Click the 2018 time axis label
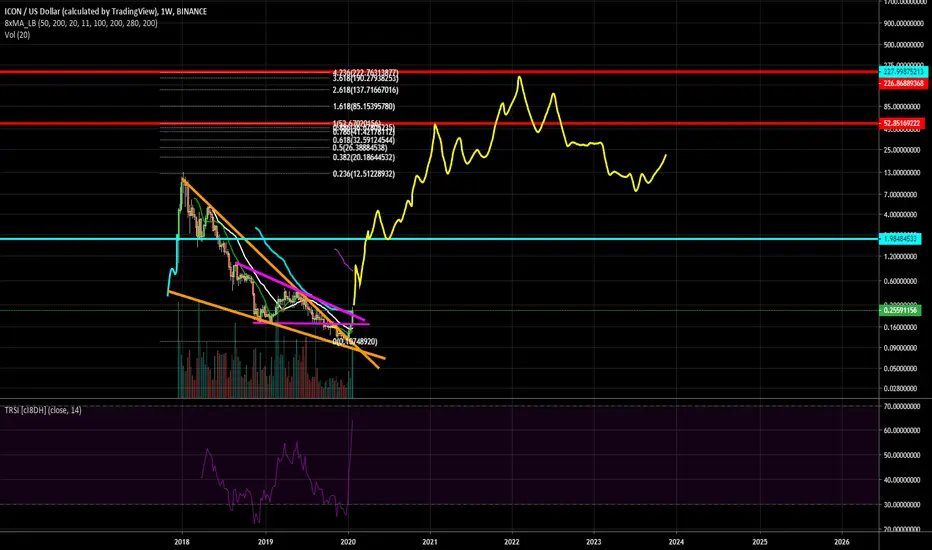 [x=182, y=542]
